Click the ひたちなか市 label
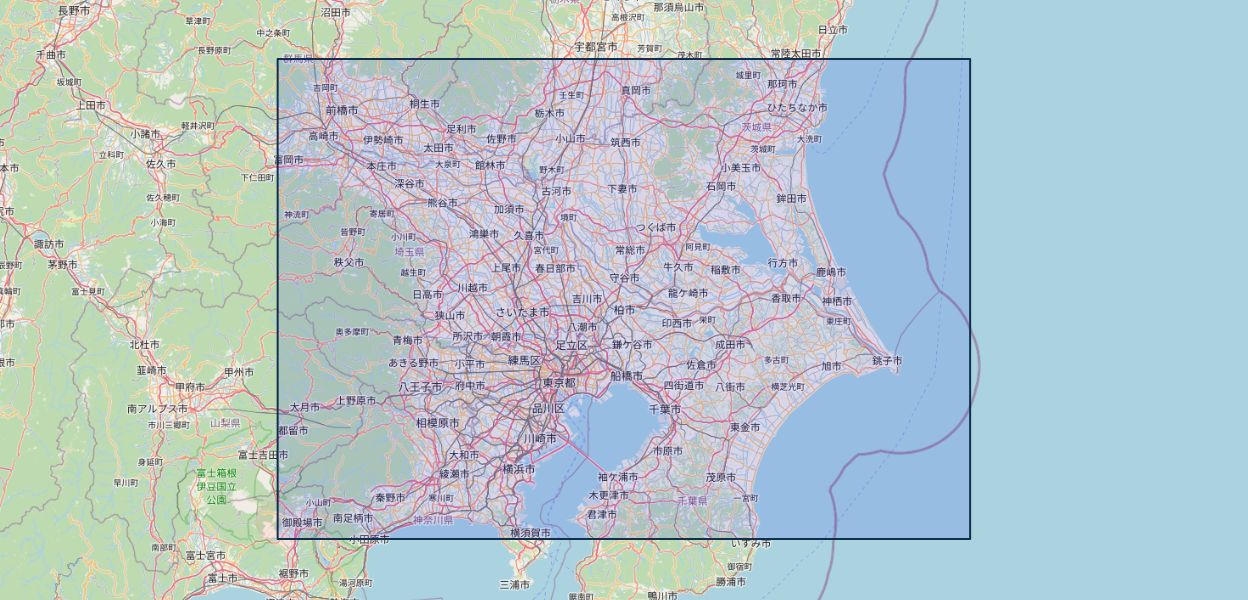 (797, 107)
